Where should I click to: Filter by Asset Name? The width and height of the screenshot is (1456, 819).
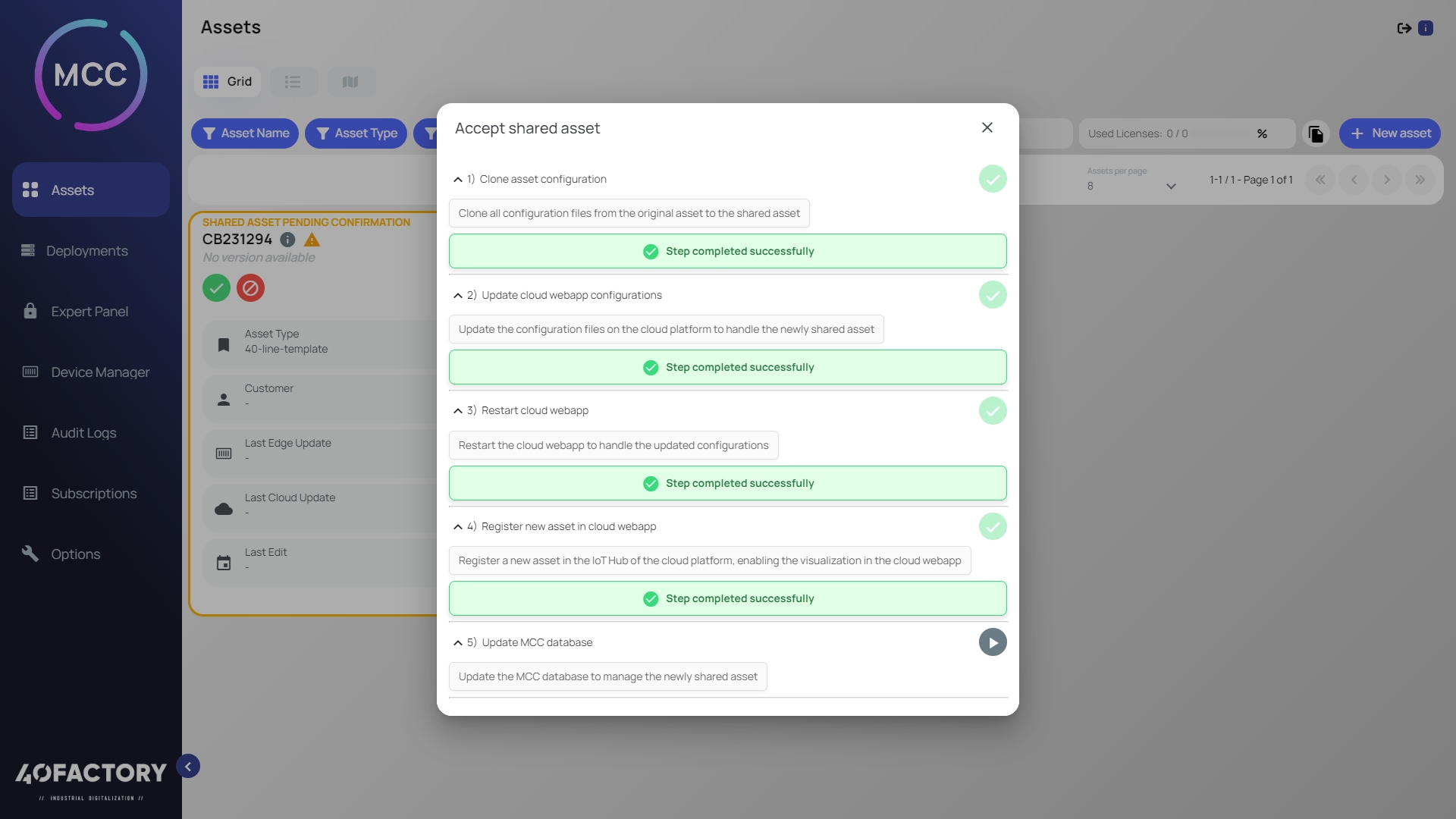click(245, 133)
